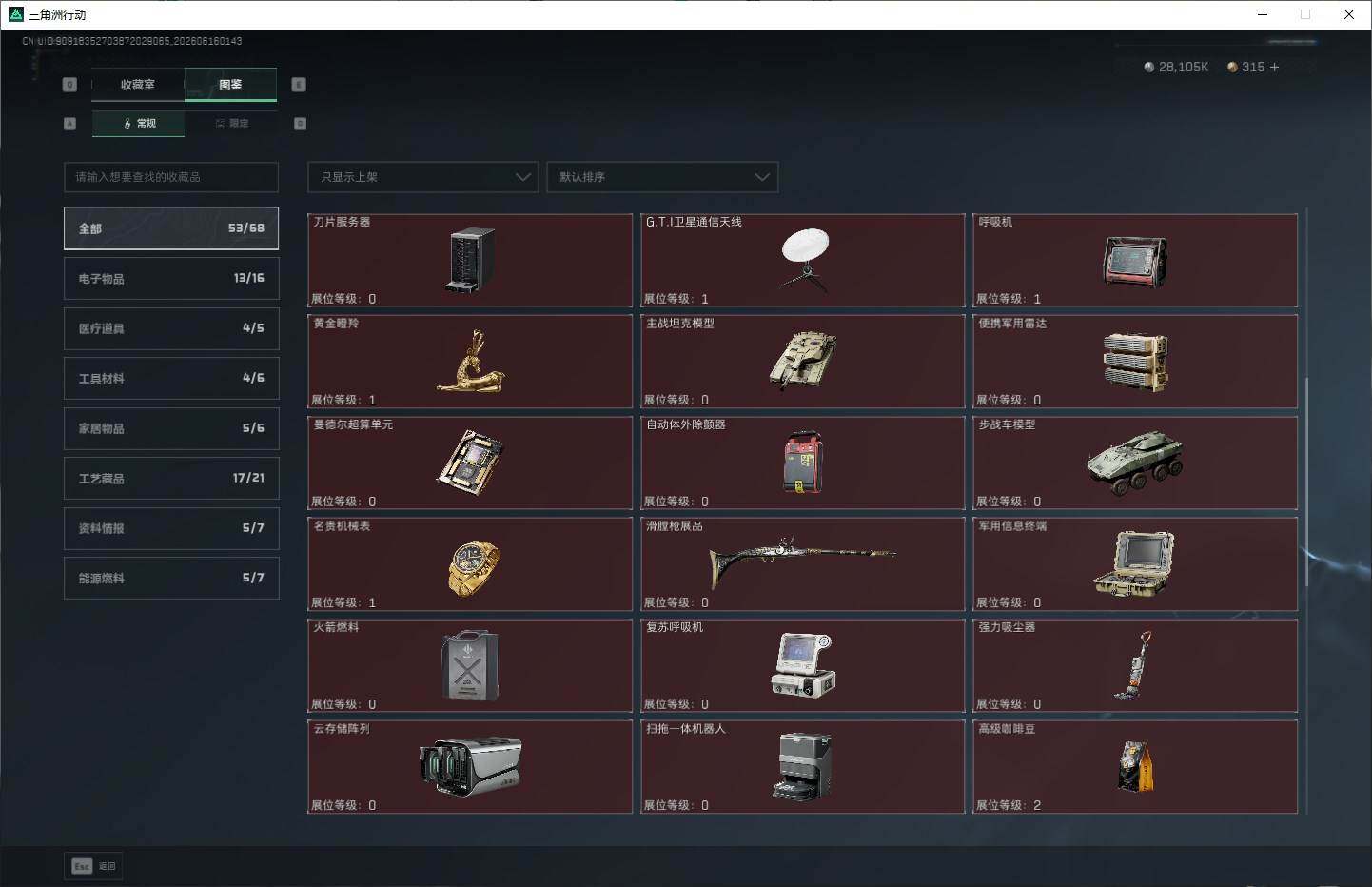This screenshot has height=887, width=1372.
Task: Select the 黄金瞪羚 golden gazelle icon
Action: coord(471,362)
